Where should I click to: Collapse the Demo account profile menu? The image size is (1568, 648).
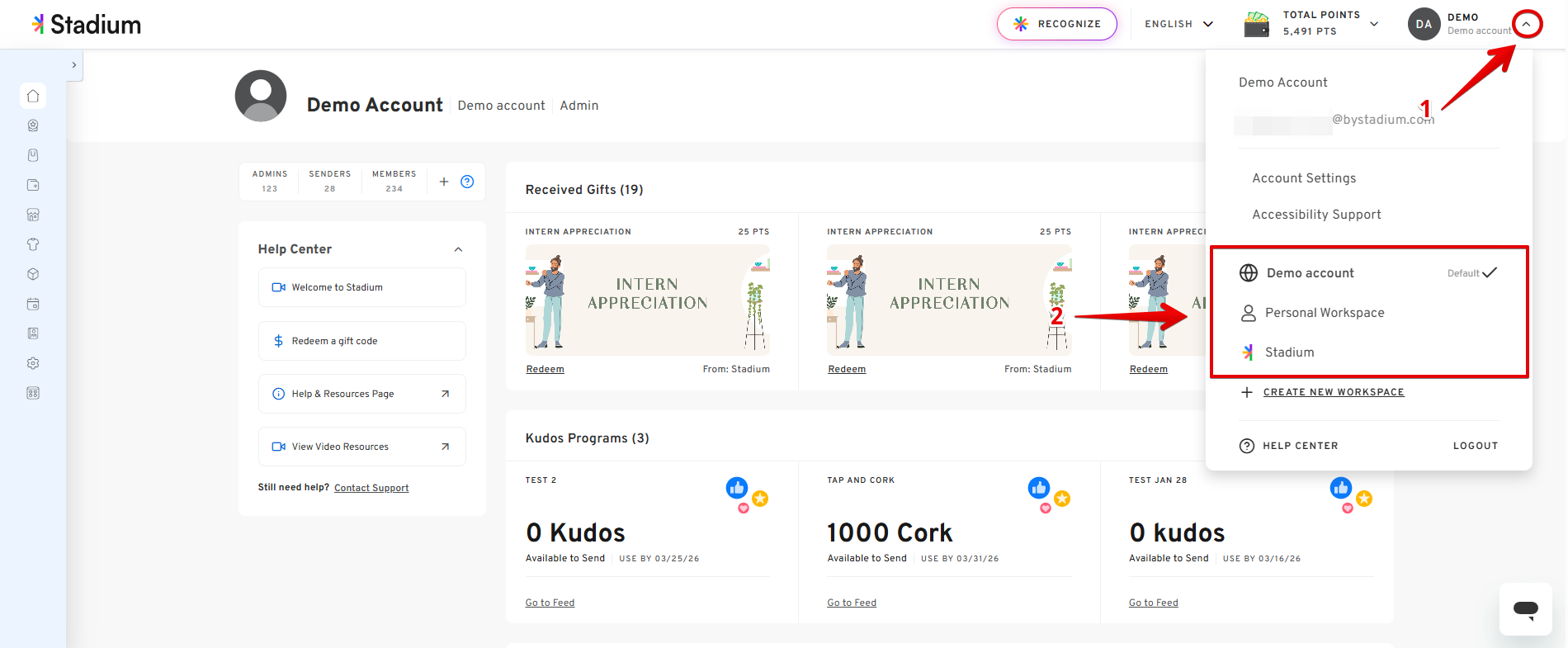pos(1526,24)
